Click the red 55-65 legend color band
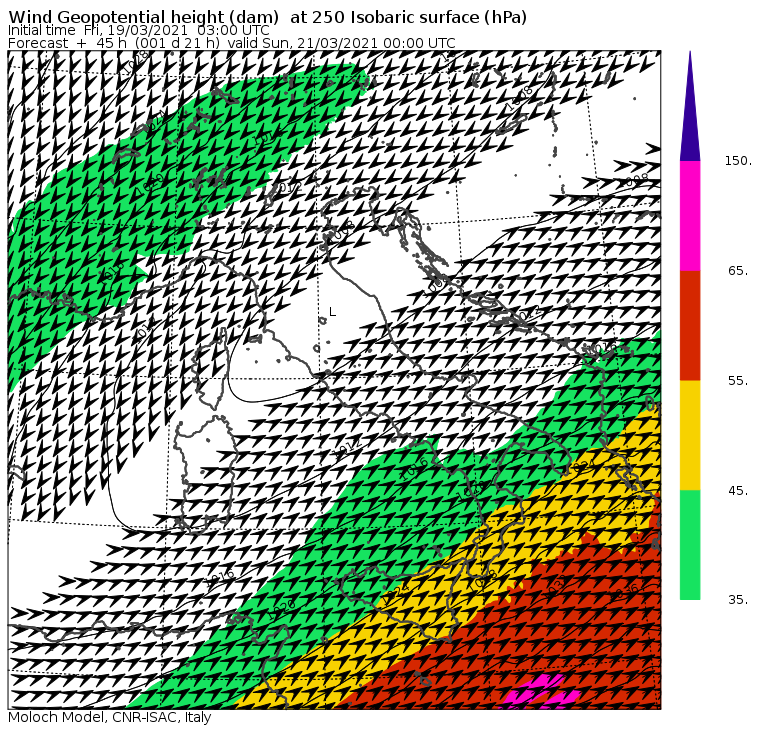Viewport: 760px width, 731px height. [x=690, y=325]
